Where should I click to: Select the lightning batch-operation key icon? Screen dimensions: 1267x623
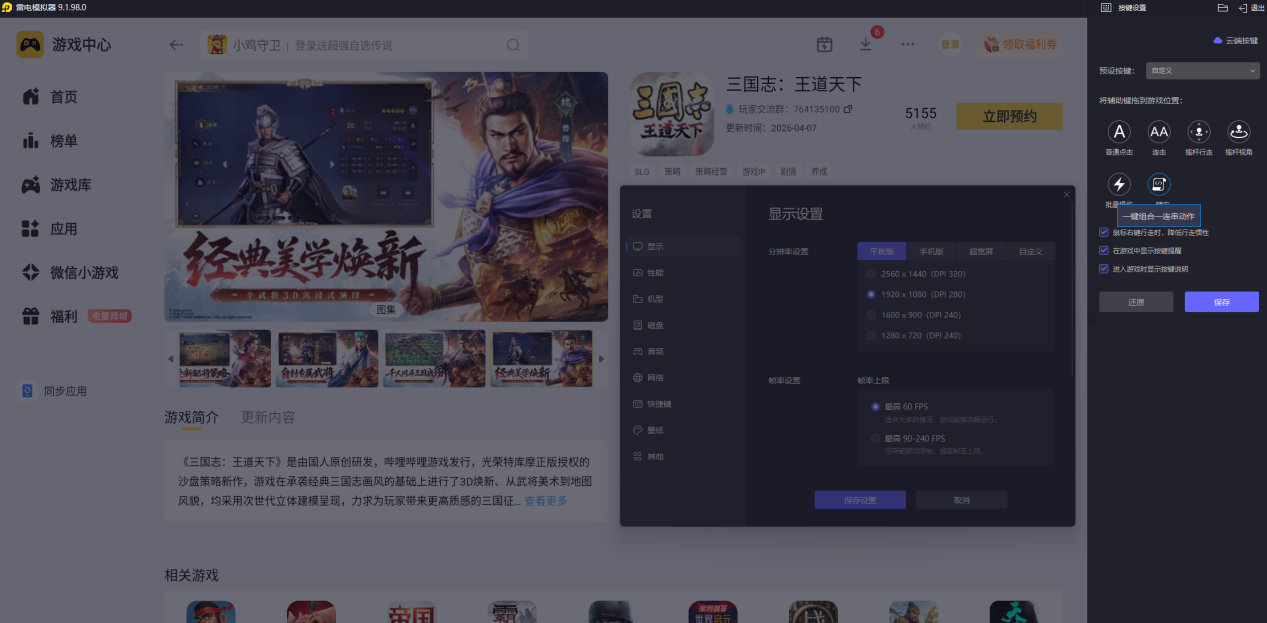pos(1120,184)
